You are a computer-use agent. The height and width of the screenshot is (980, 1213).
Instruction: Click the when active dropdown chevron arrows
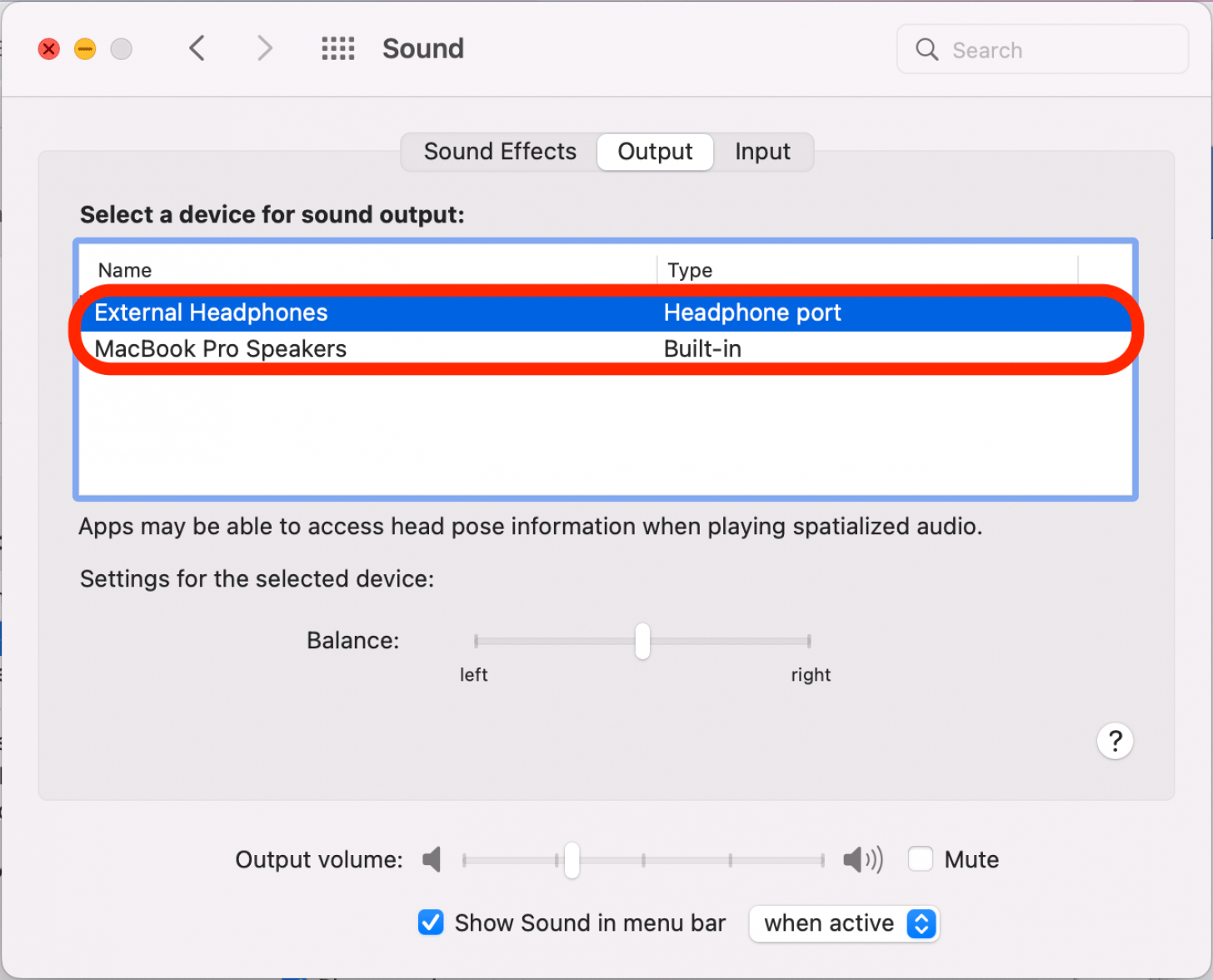coord(921,923)
